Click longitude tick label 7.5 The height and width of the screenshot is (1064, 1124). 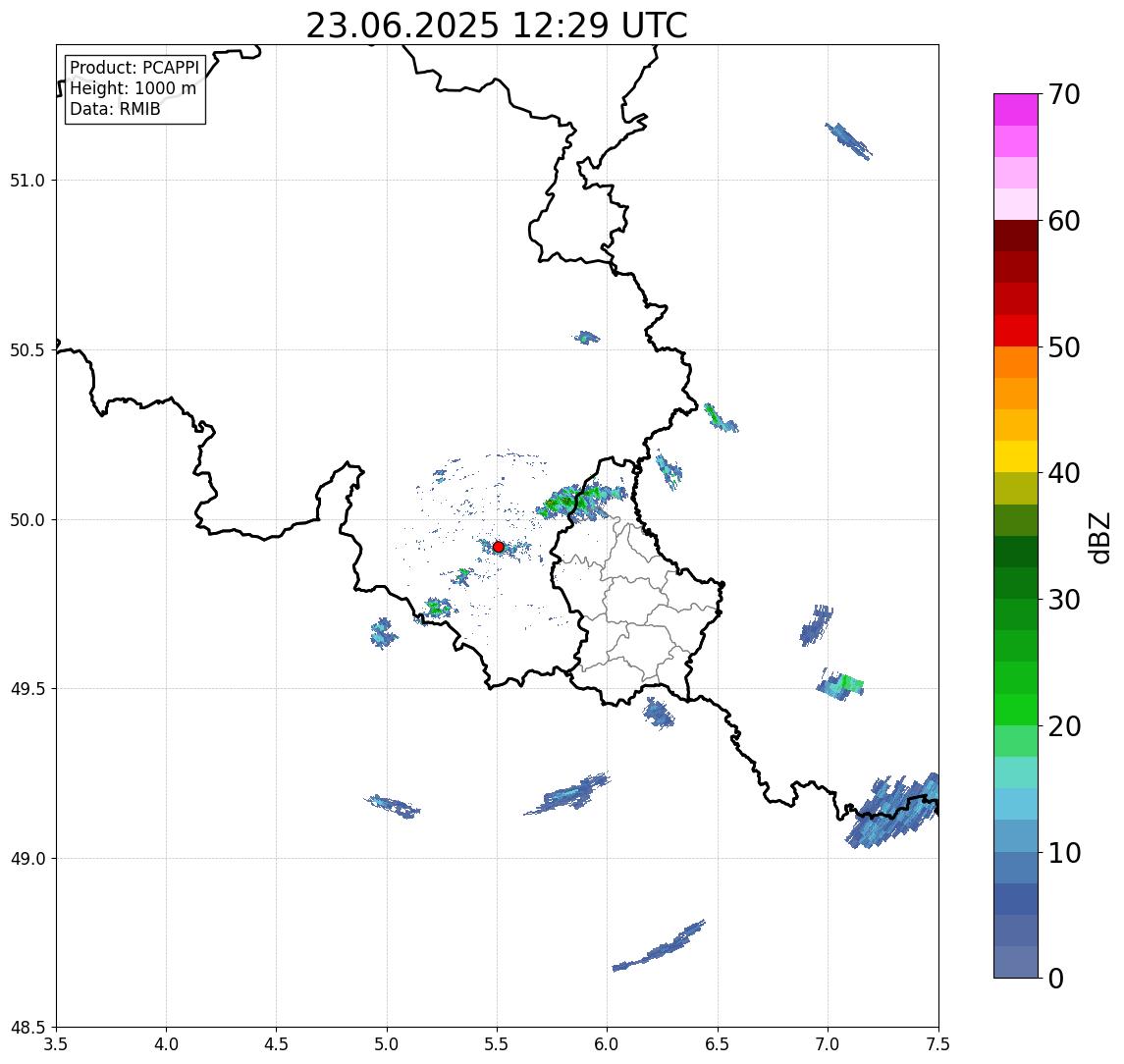coord(938,1044)
